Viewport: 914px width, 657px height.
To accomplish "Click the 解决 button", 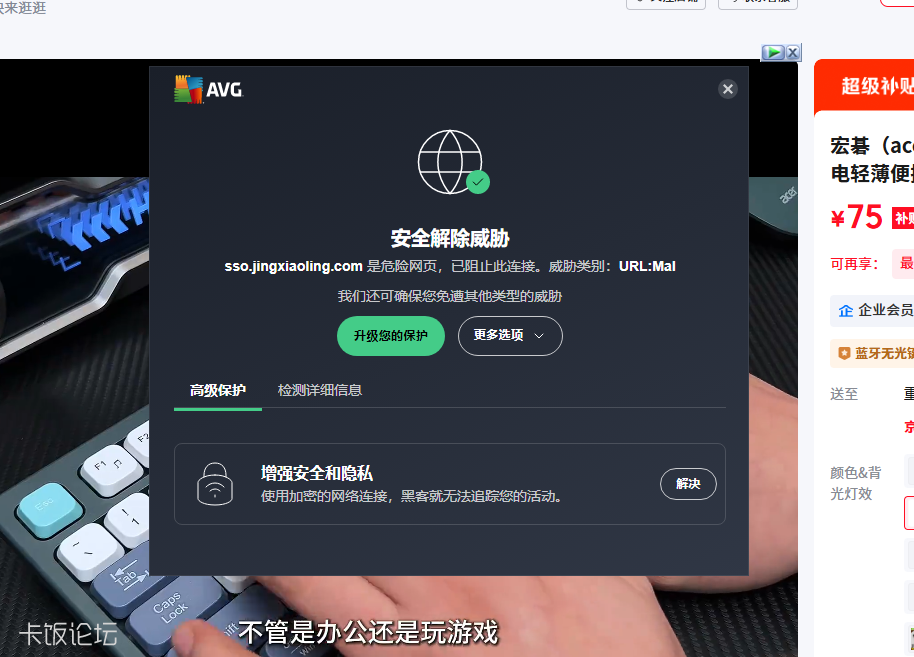I will [688, 484].
